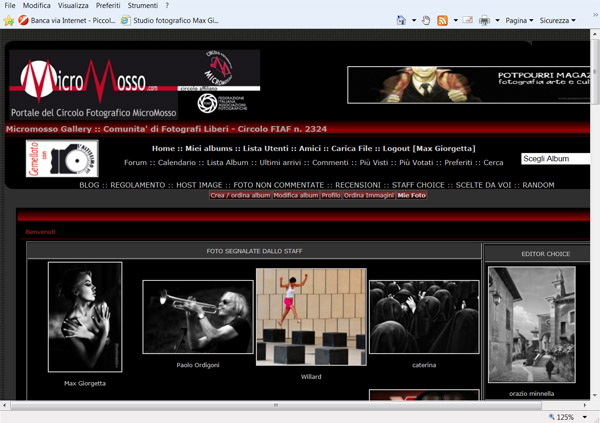Click the hand-shaped toolbar icon

[426, 20]
